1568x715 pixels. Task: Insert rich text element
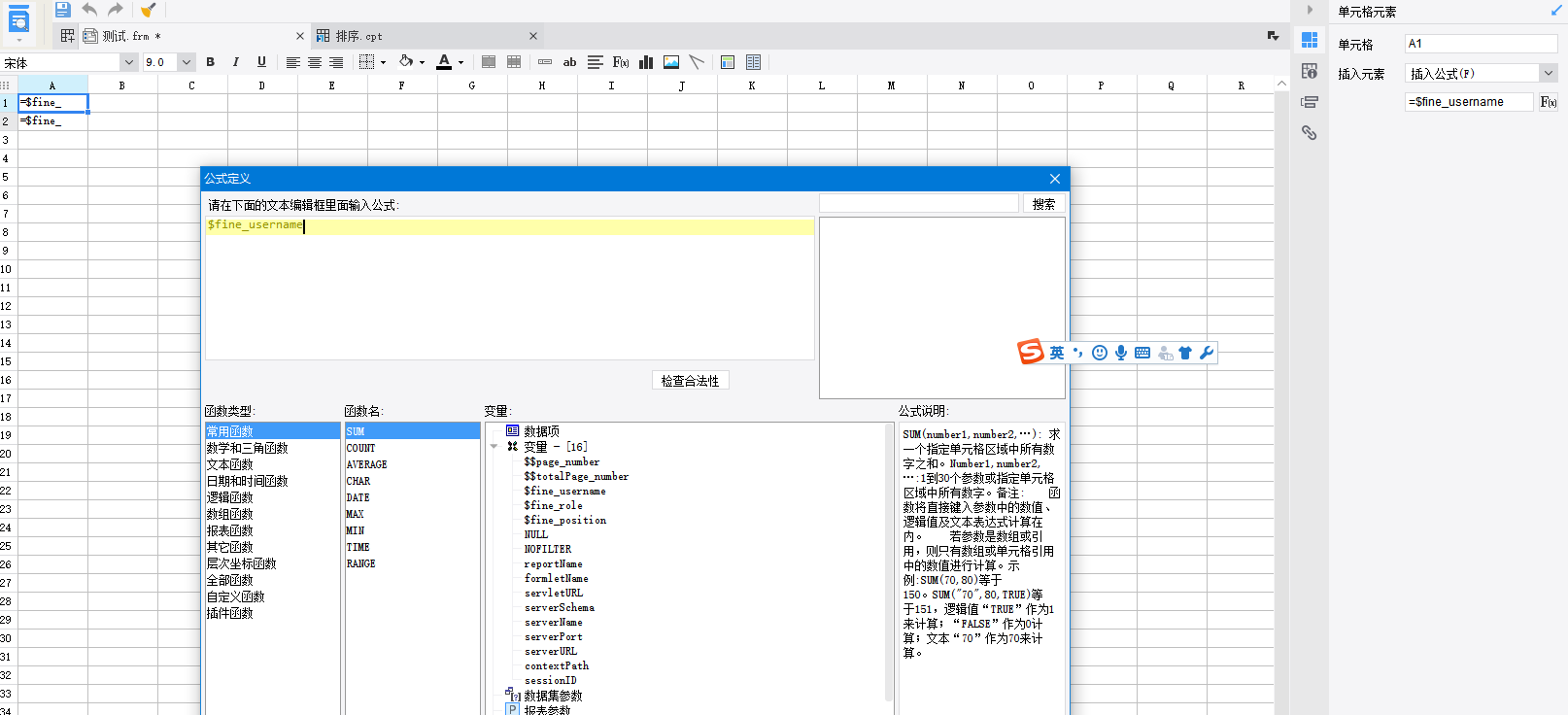tap(596, 62)
